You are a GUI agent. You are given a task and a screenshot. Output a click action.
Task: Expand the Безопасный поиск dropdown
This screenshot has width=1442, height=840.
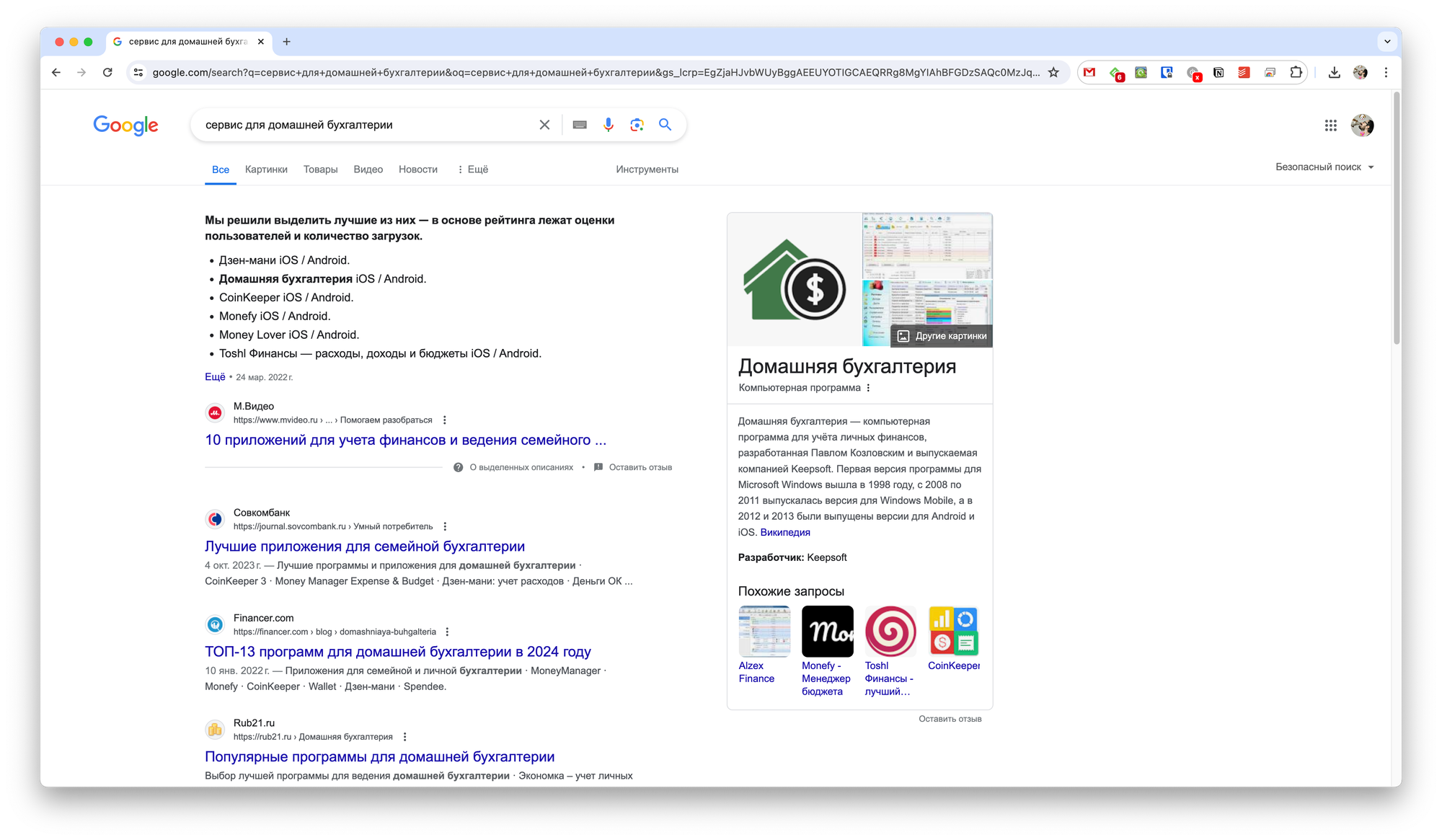[x=1324, y=167]
